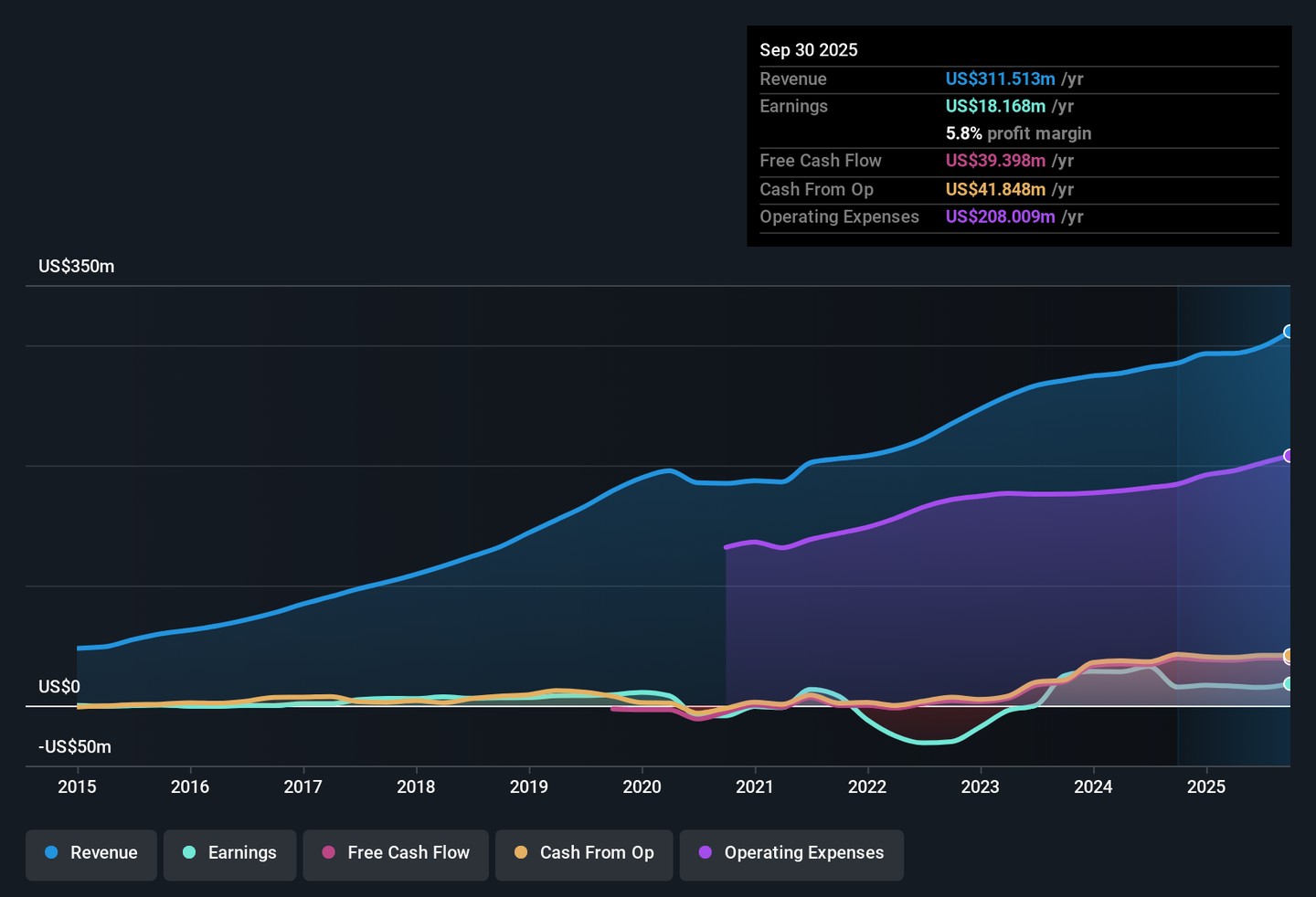The width and height of the screenshot is (1316, 897).
Task: Click the 2015 x-axis year label
Action: (77, 787)
